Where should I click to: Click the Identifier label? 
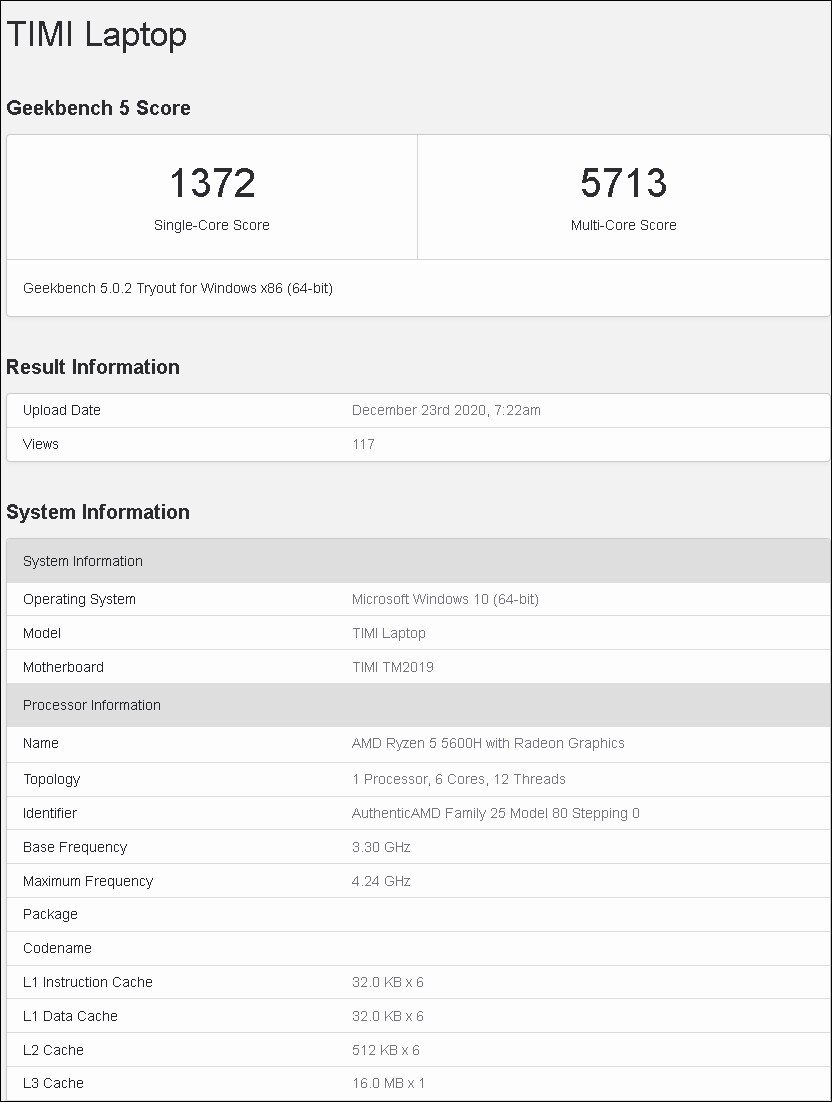(x=50, y=813)
